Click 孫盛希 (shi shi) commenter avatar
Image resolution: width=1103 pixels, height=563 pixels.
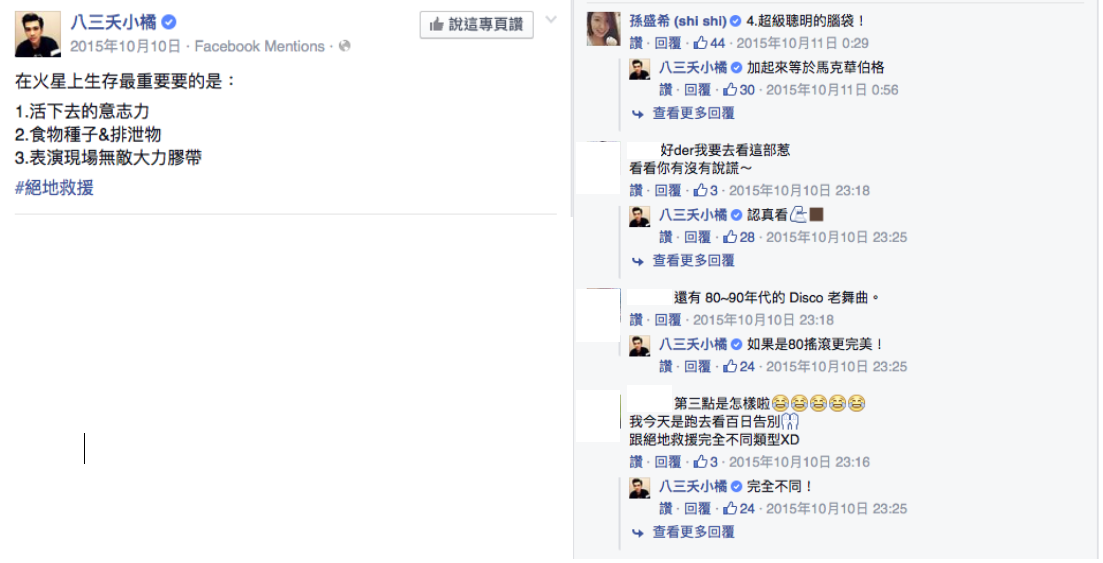coord(604,29)
